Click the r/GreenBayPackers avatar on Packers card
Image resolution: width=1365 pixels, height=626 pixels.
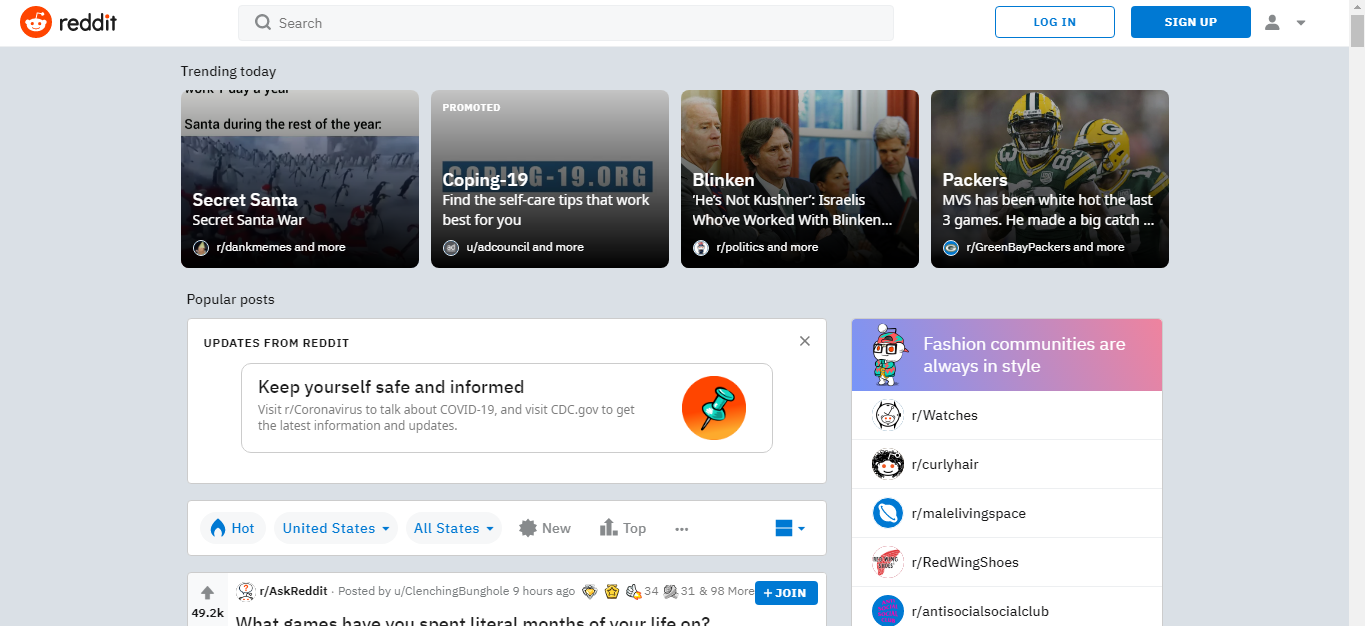pyautogui.click(x=951, y=247)
